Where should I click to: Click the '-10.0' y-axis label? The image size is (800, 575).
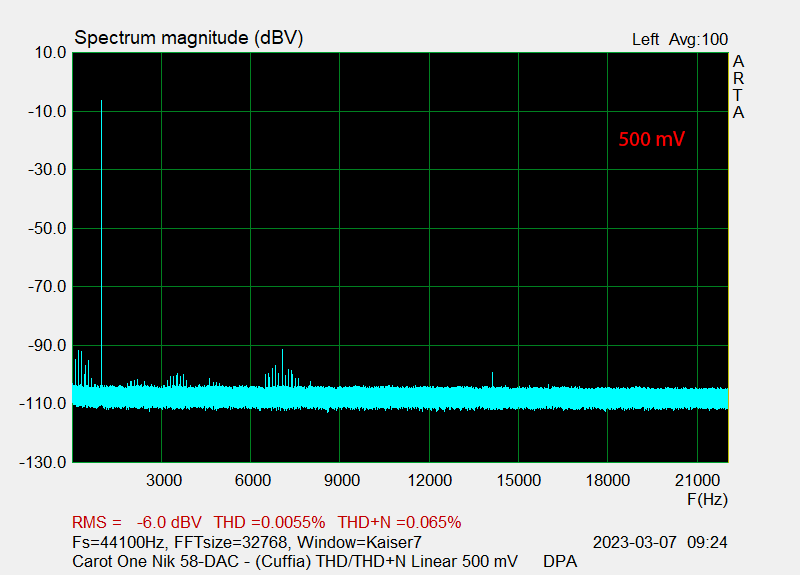(47, 111)
